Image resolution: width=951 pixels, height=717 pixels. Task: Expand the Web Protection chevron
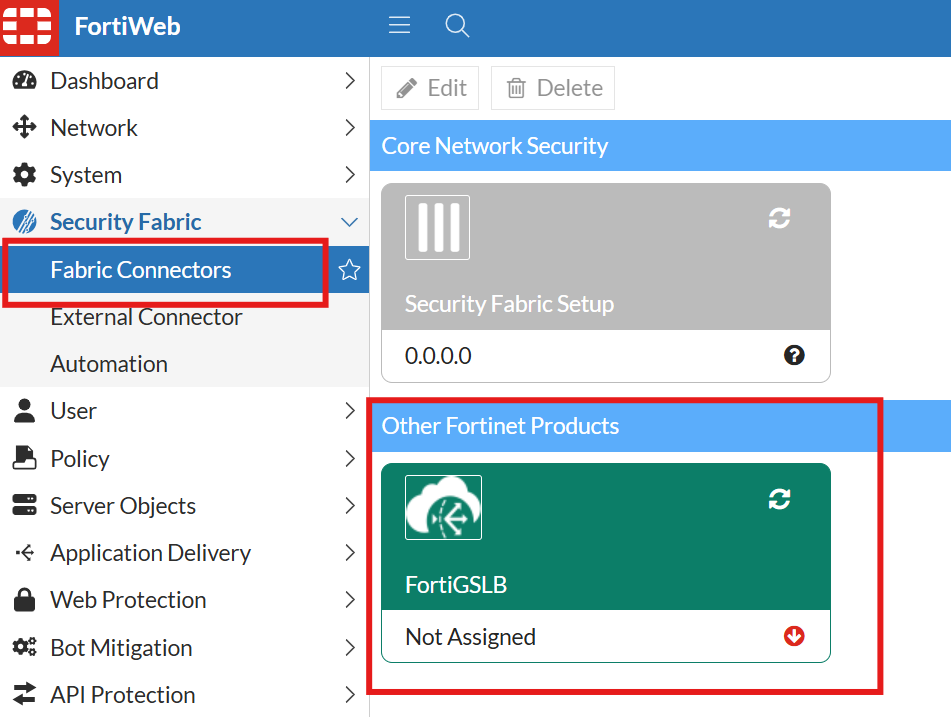point(350,599)
